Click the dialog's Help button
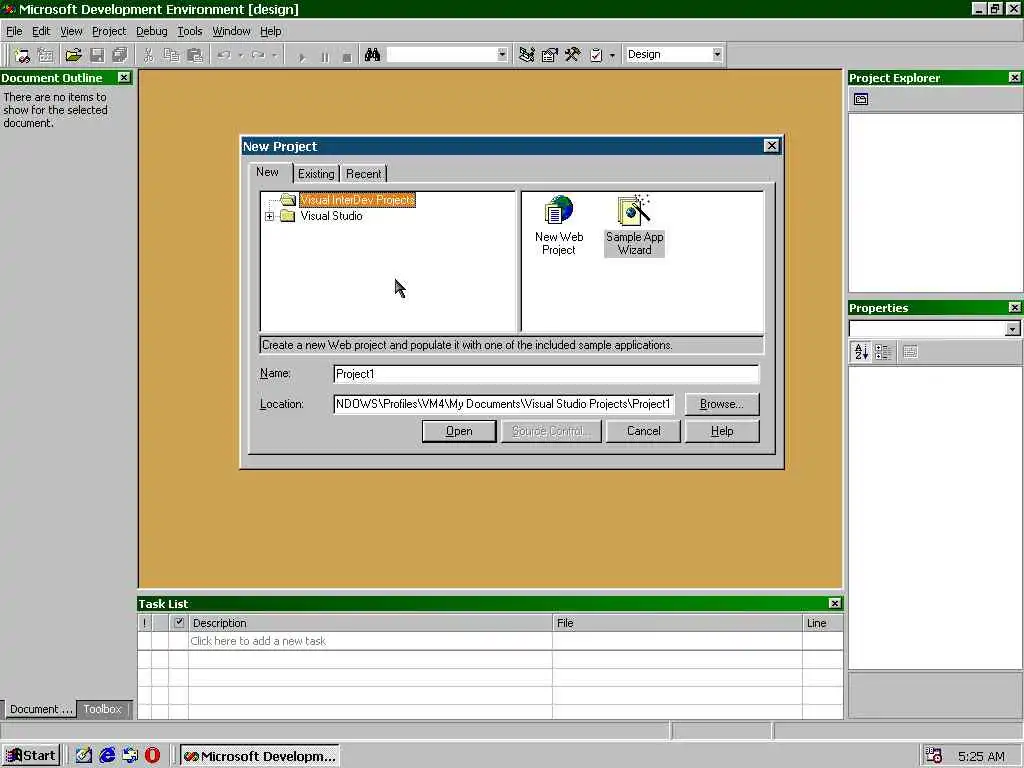Screen dimensions: 1024x768 point(722,431)
